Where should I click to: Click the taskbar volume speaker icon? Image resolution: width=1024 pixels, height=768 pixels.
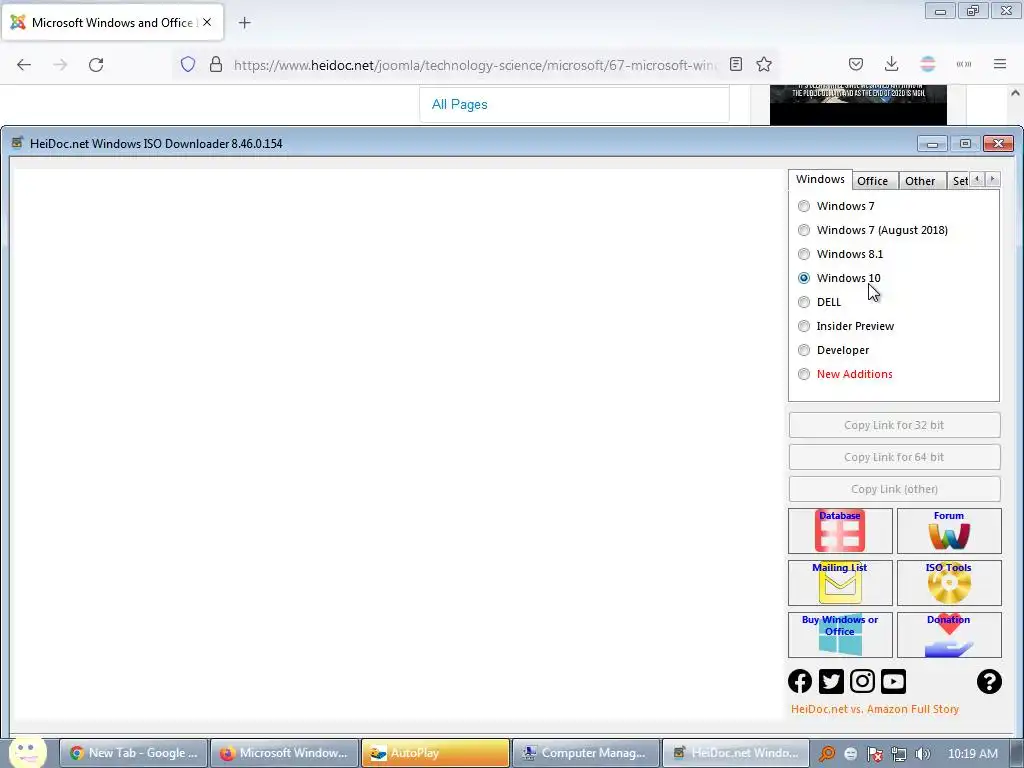[923, 754]
